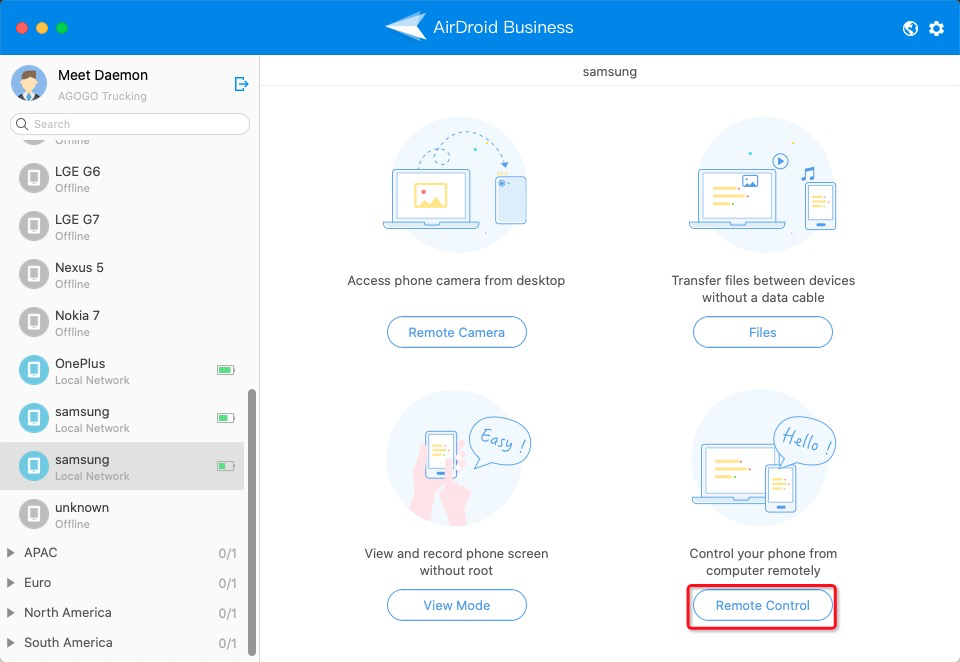Click the samsung header title
Screen dimensions: 960x662
610,72
